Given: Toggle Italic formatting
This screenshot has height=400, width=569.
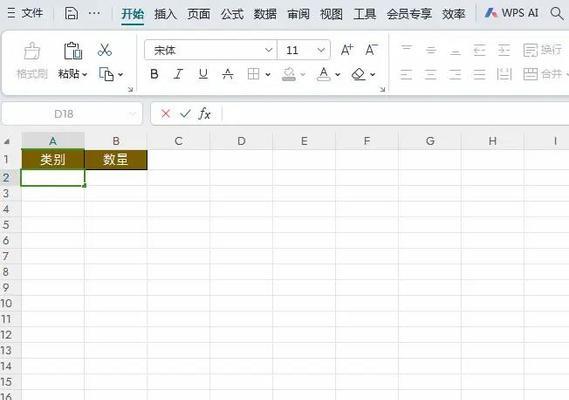Looking at the screenshot, I should click(178, 74).
